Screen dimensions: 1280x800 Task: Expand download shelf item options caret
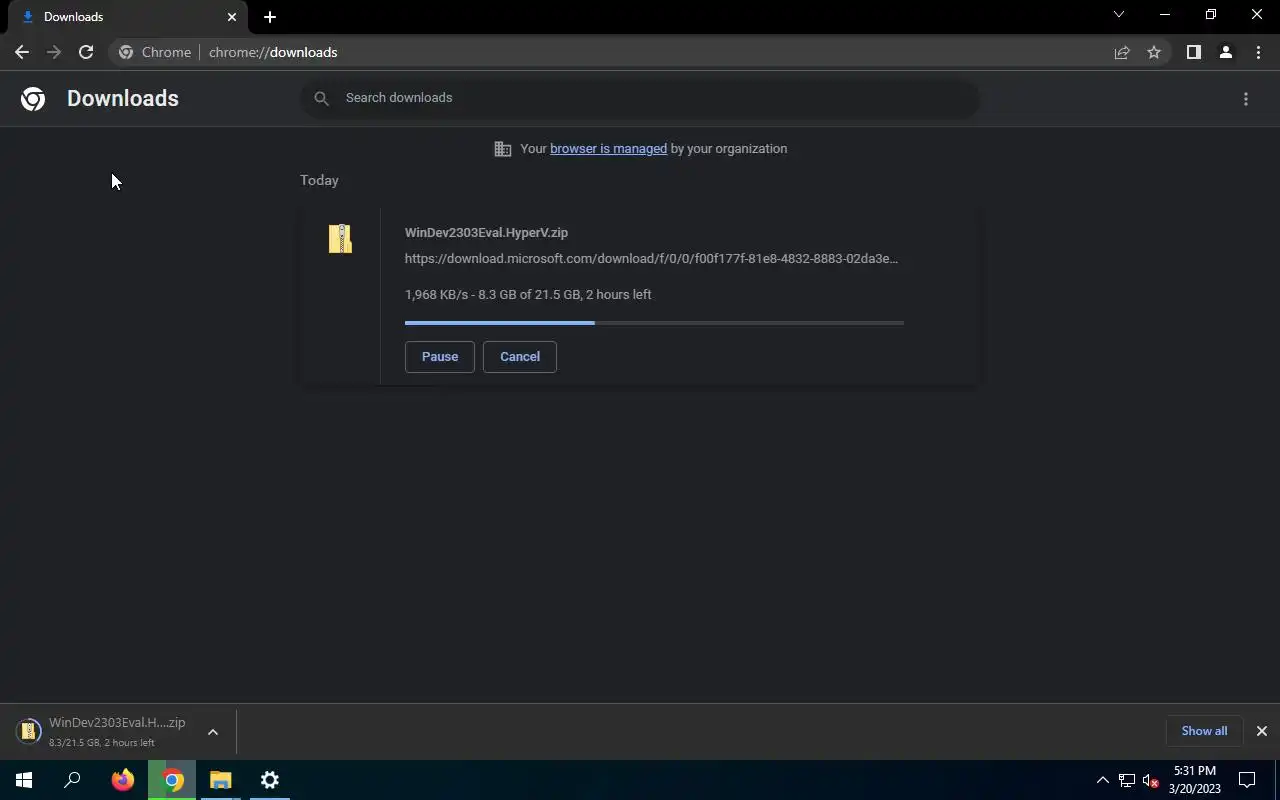pos(213,732)
